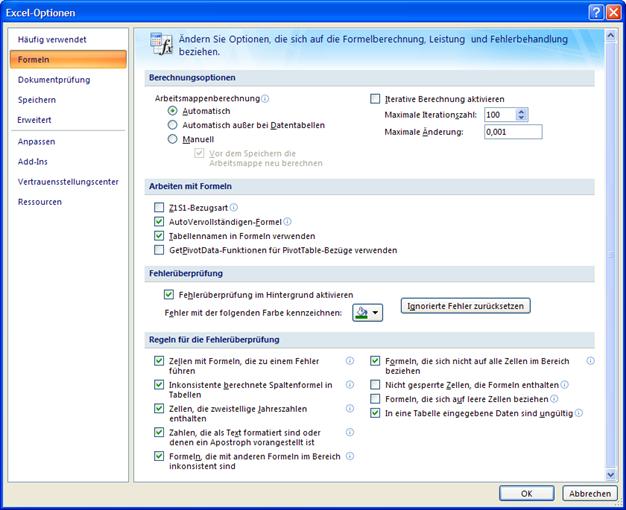This screenshot has height=510, width=626.
Task: Click the help question mark in title bar
Action: tap(596, 11)
